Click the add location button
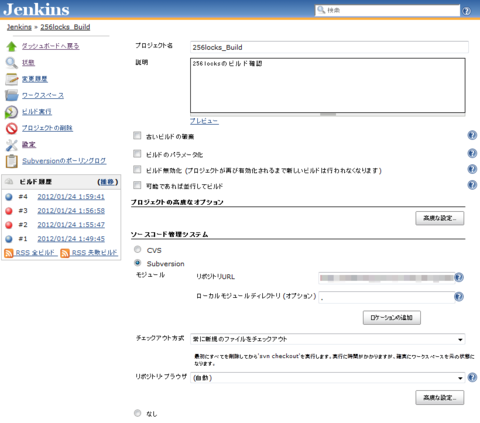480x423 pixels. point(392,318)
